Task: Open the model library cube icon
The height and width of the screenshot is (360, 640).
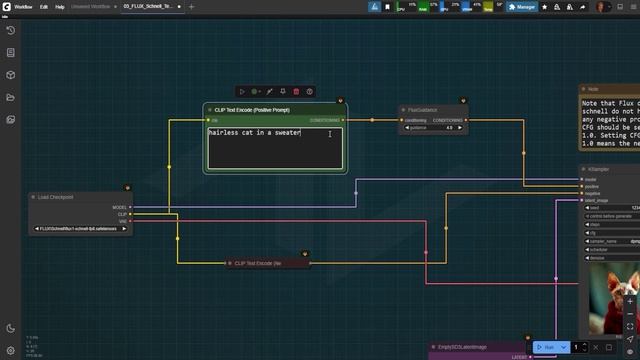Action: (11, 75)
